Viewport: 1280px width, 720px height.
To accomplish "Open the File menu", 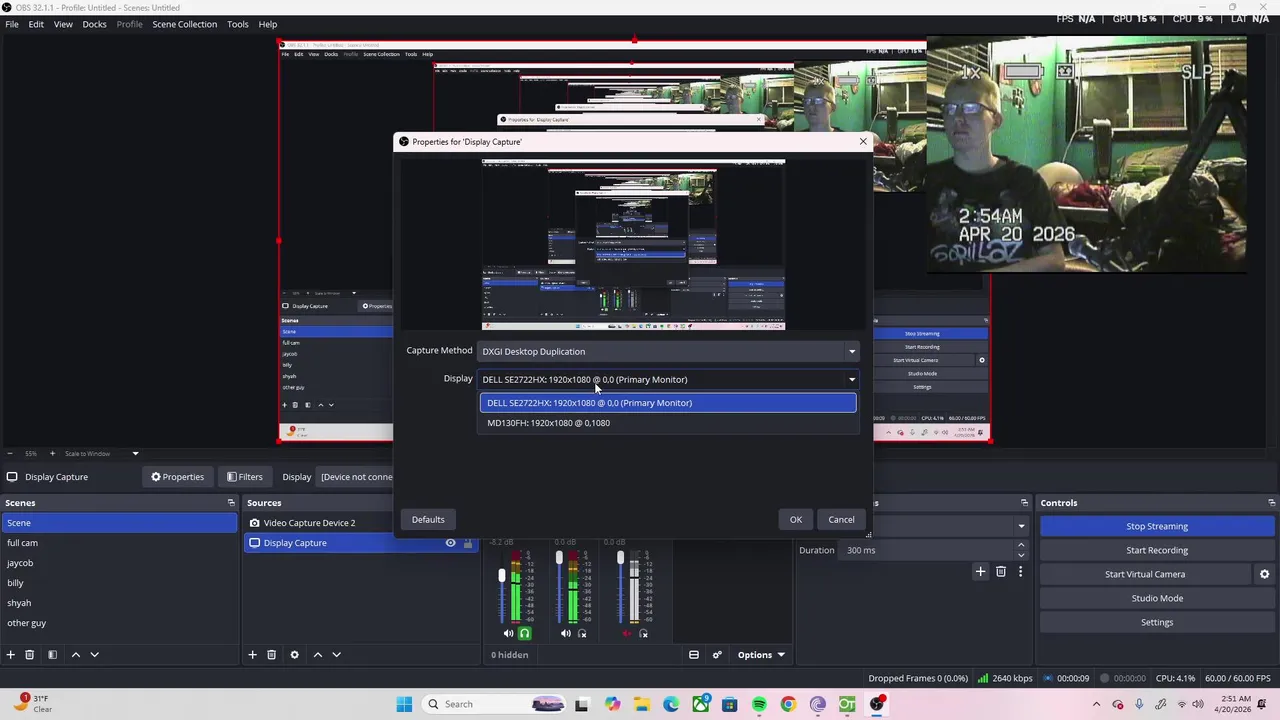I will [x=12, y=24].
